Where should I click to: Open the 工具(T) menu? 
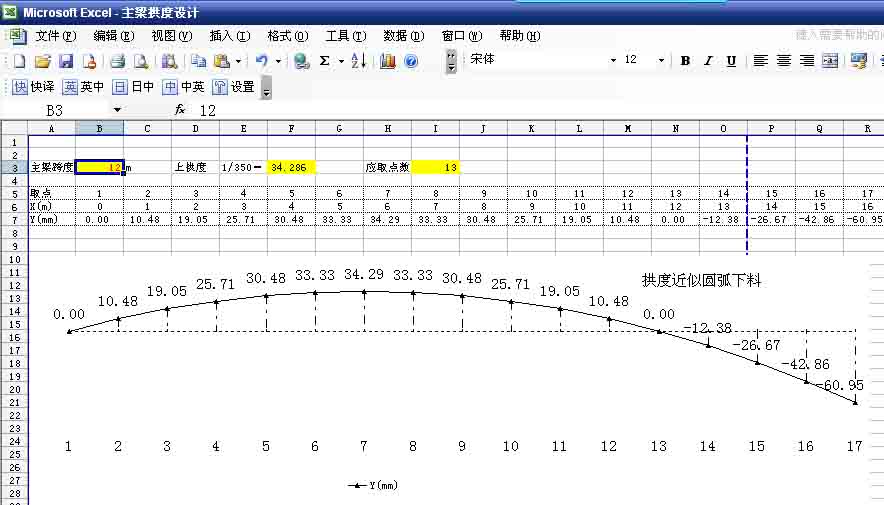[346, 36]
